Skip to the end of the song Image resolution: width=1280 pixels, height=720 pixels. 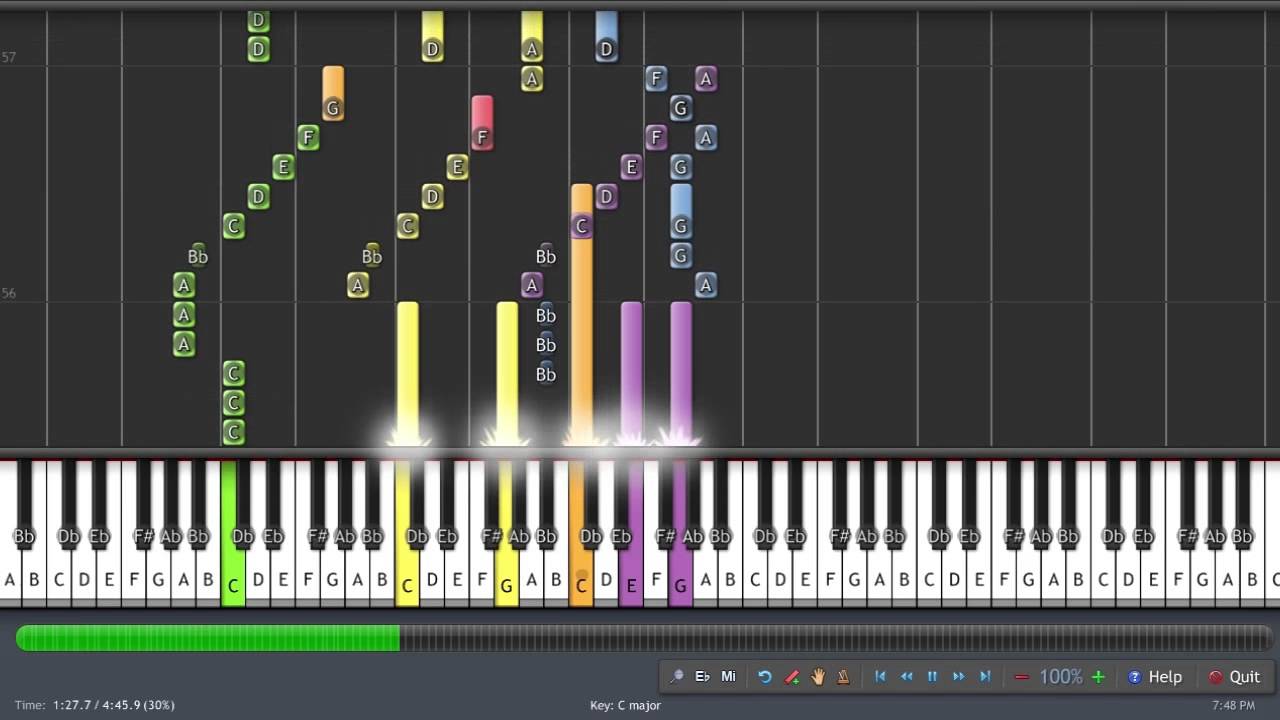[984, 677]
